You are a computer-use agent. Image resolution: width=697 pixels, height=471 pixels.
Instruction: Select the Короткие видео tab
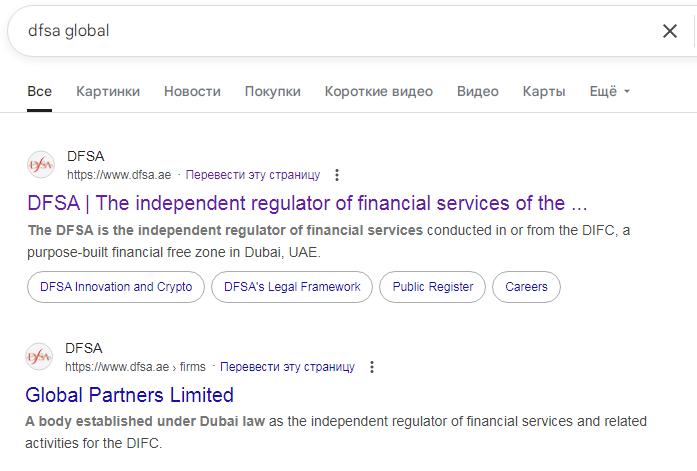(x=378, y=91)
